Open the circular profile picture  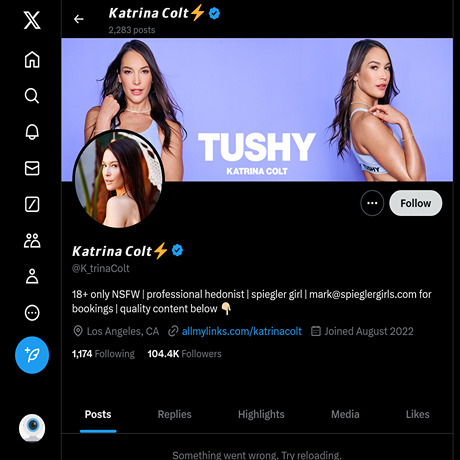tap(118, 179)
